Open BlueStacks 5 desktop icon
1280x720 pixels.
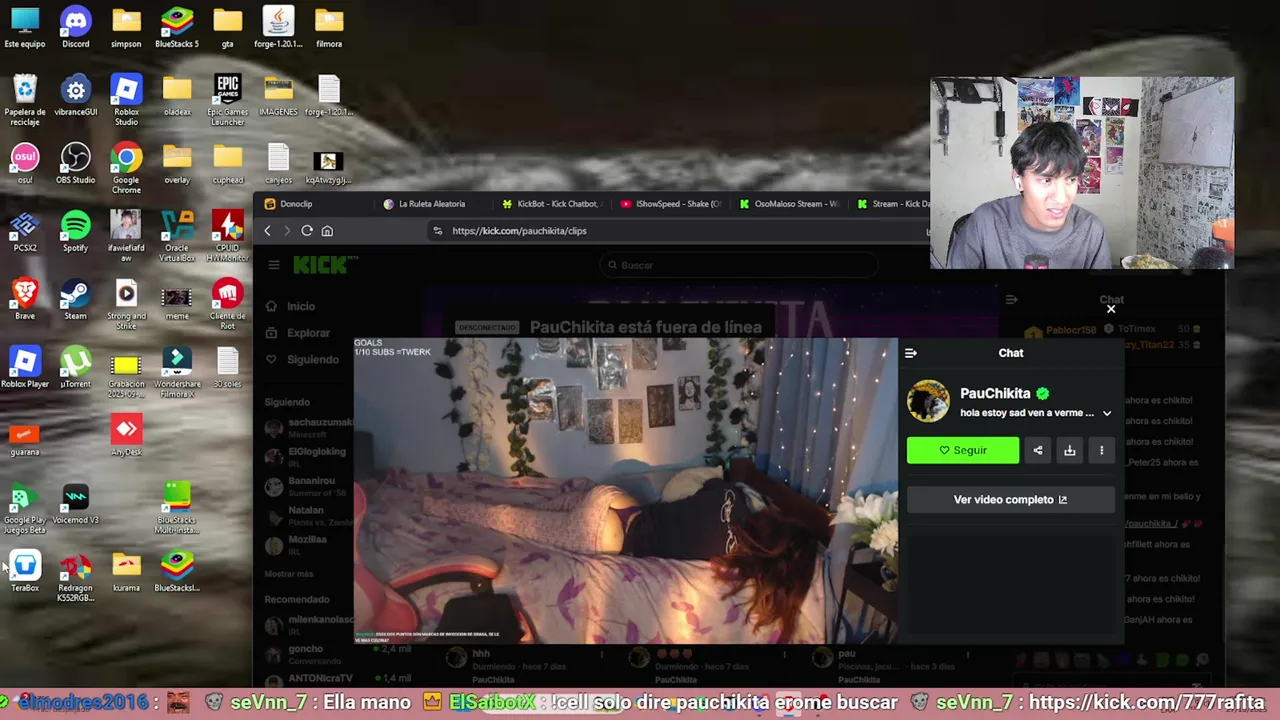[177, 27]
